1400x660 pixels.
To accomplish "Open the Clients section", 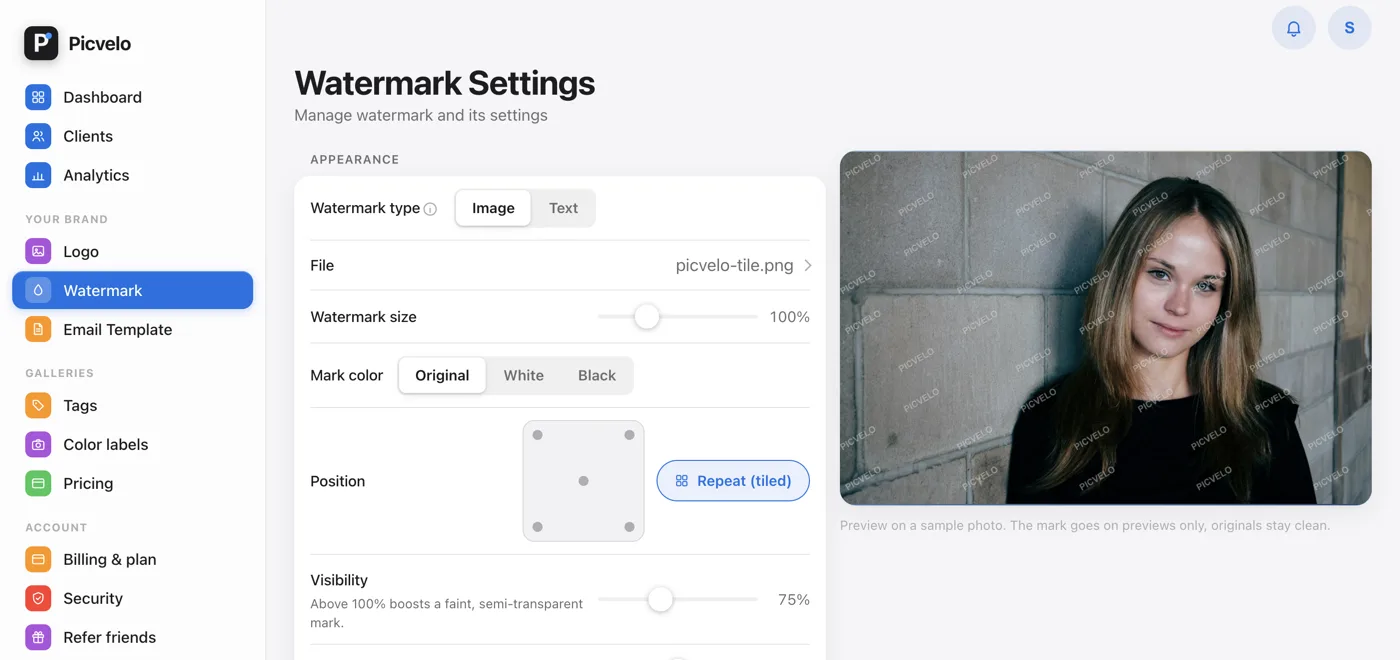I will click(132, 136).
